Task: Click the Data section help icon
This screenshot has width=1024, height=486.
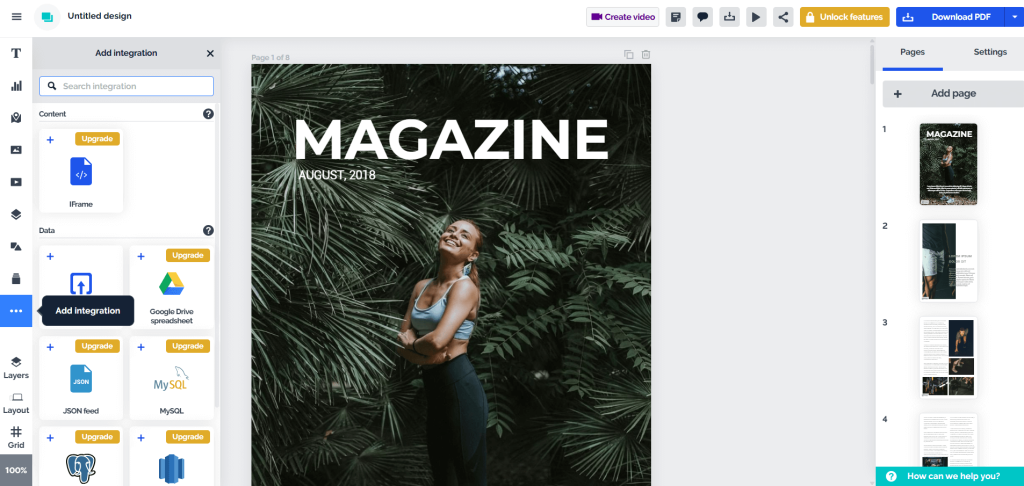Action: [208, 230]
